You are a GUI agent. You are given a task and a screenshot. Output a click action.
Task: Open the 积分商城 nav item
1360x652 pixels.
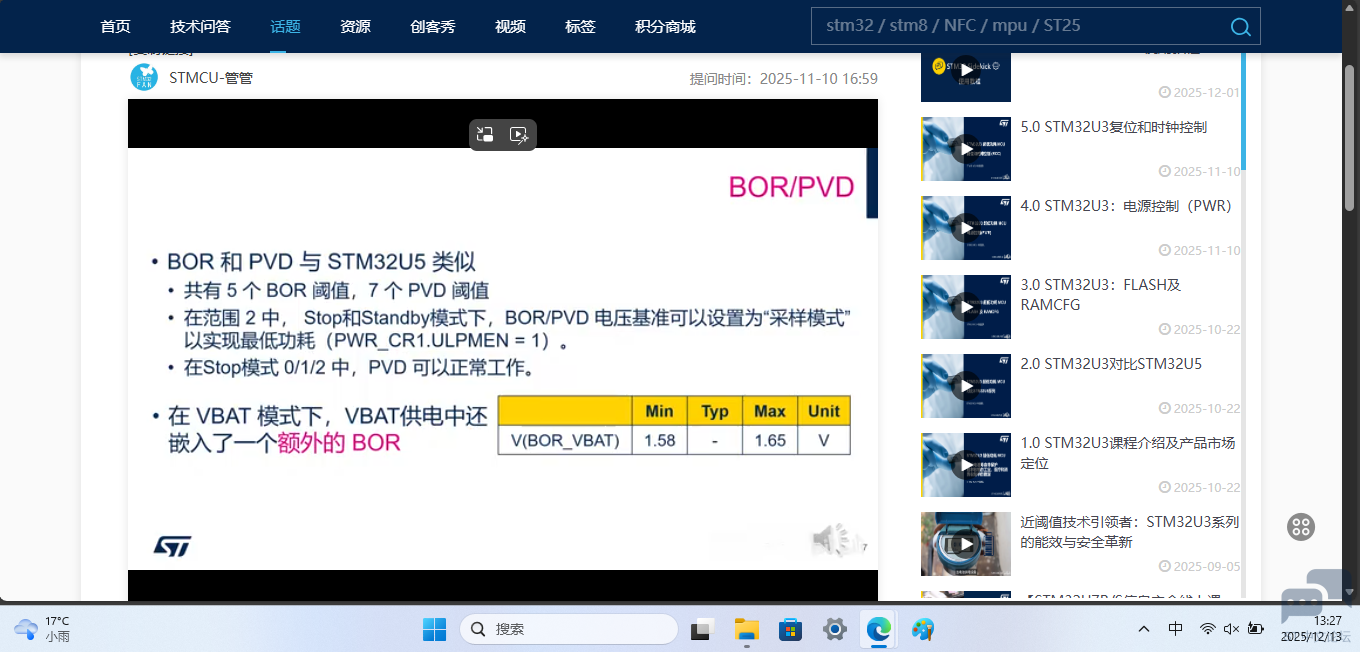(x=665, y=27)
